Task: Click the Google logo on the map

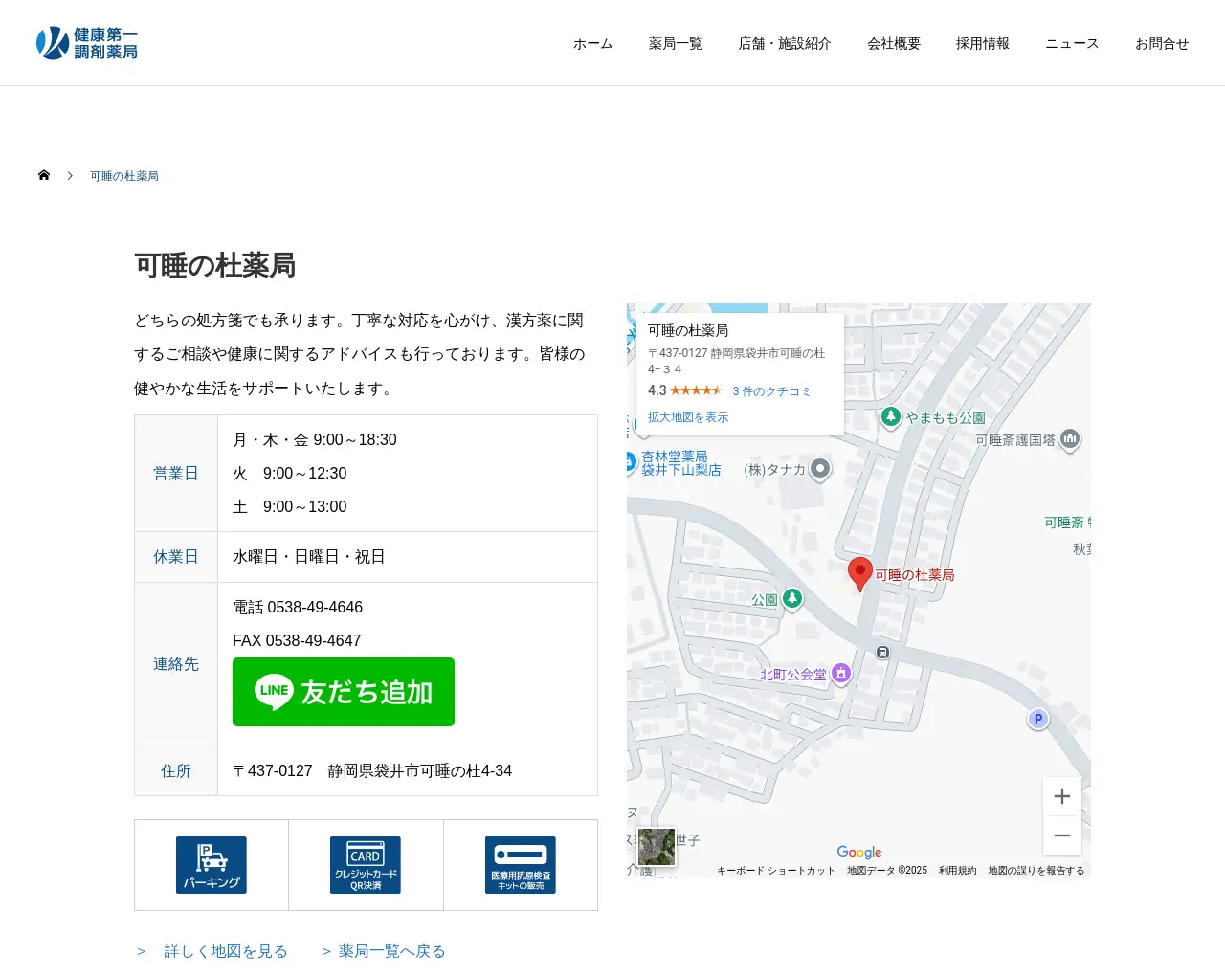Action: pos(858,852)
